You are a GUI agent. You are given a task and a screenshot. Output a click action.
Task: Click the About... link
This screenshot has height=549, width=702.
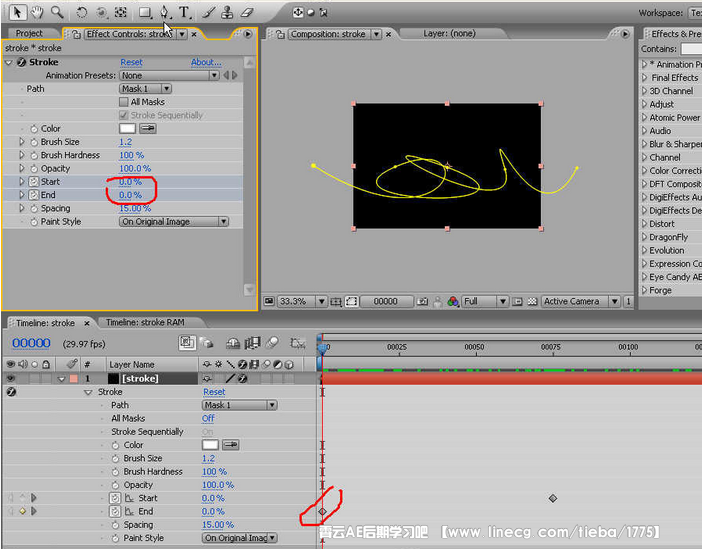(206, 62)
